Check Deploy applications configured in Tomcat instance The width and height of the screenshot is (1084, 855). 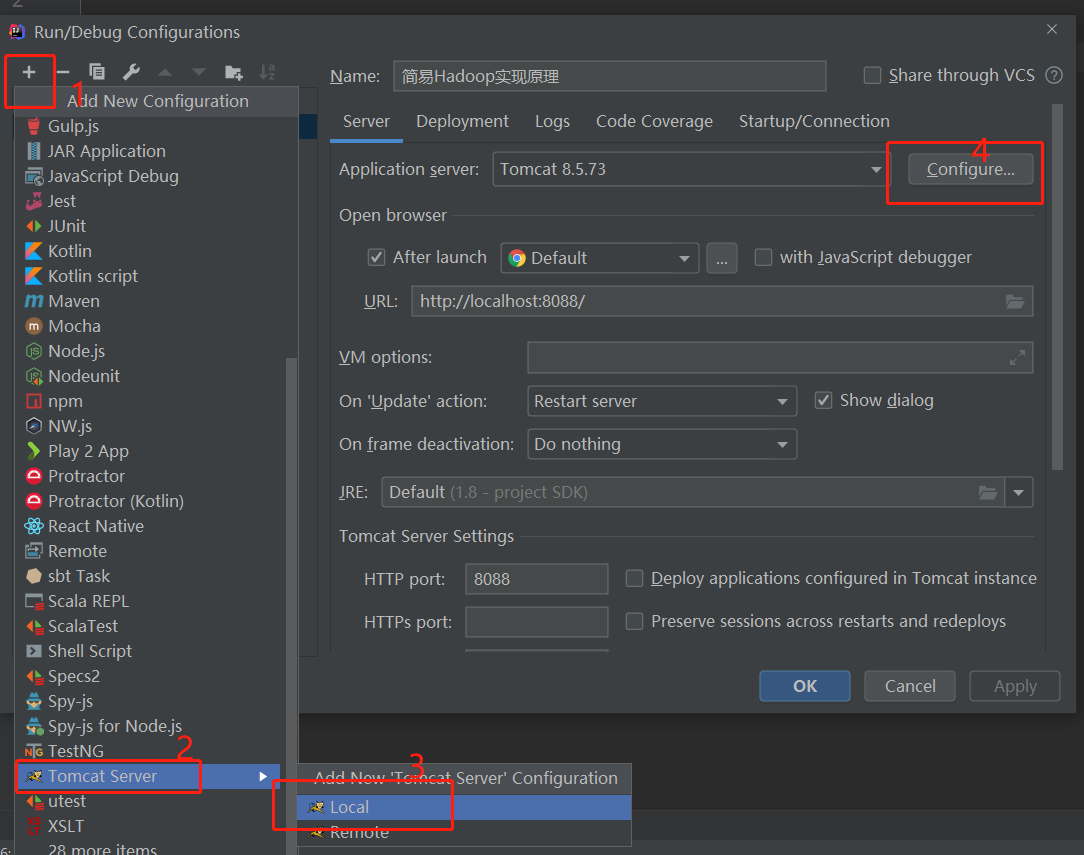coord(634,578)
